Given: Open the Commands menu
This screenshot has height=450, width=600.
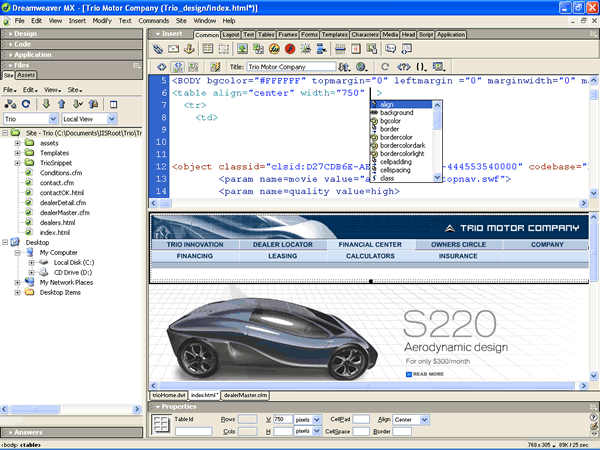Looking at the screenshot, I should pyautogui.click(x=153, y=21).
